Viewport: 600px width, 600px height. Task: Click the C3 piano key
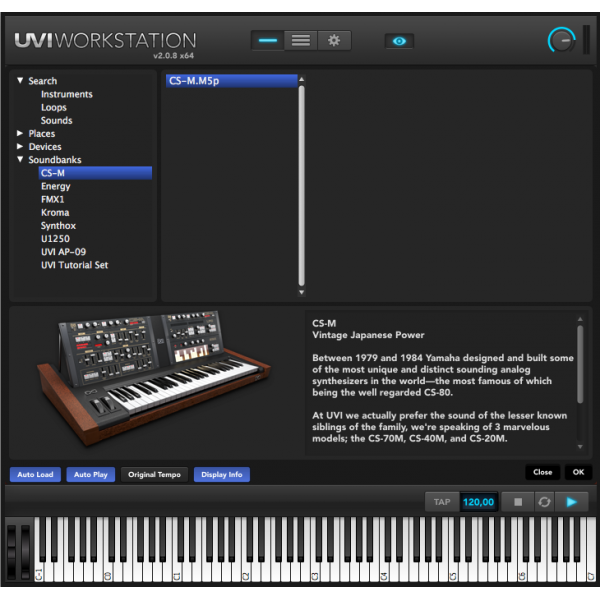click(x=315, y=572)
